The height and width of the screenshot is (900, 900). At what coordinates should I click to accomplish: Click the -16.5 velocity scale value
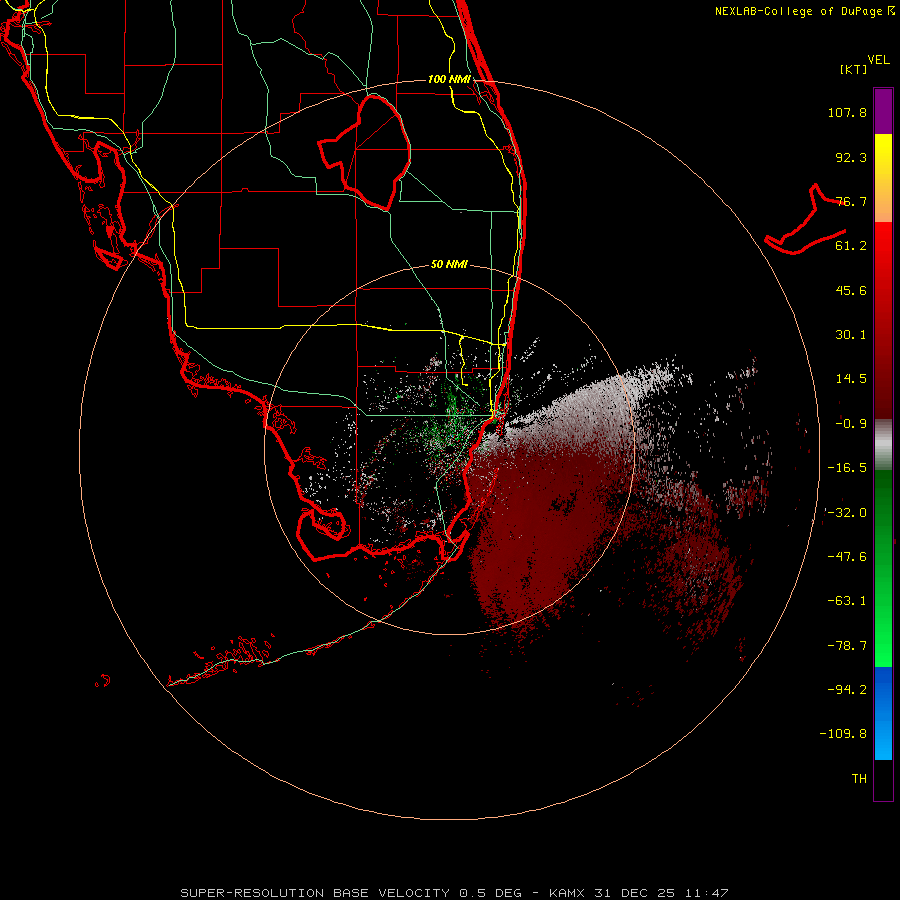pyautogui.click(x=847, y=468)
